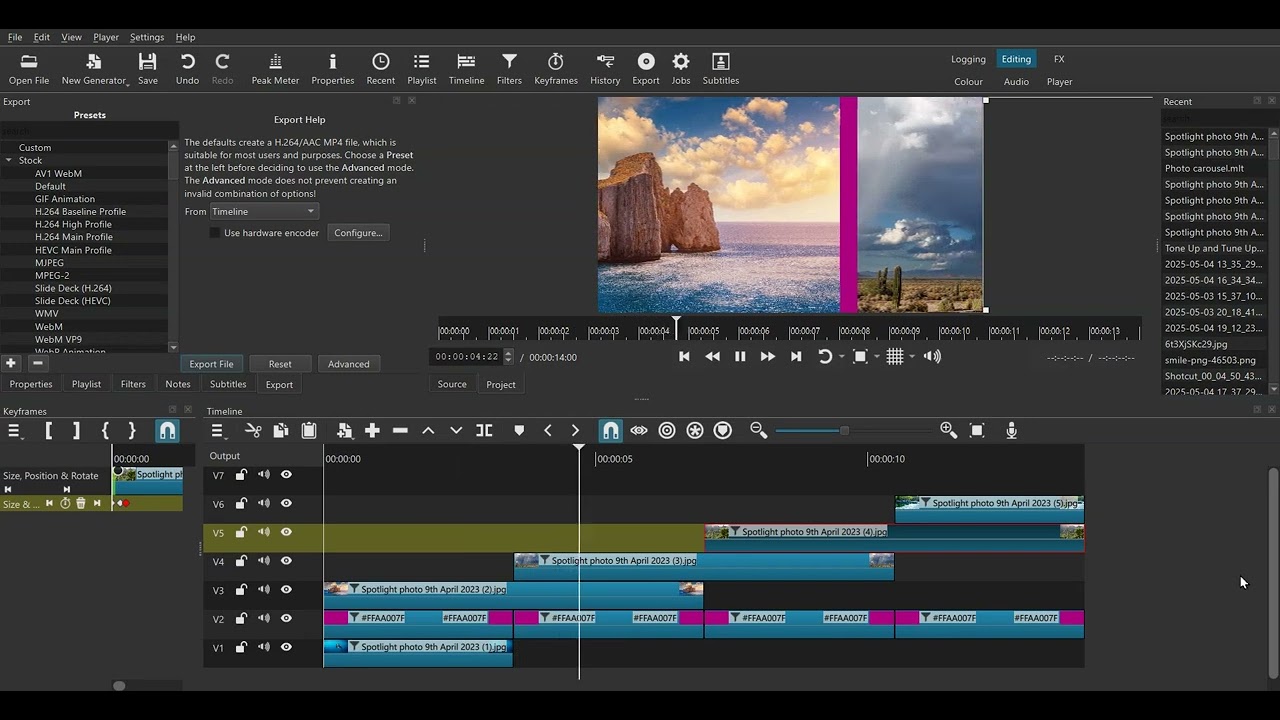The image size is (1280, 720).
Task: Collapse the Stock presets tree
Action: 9,160
